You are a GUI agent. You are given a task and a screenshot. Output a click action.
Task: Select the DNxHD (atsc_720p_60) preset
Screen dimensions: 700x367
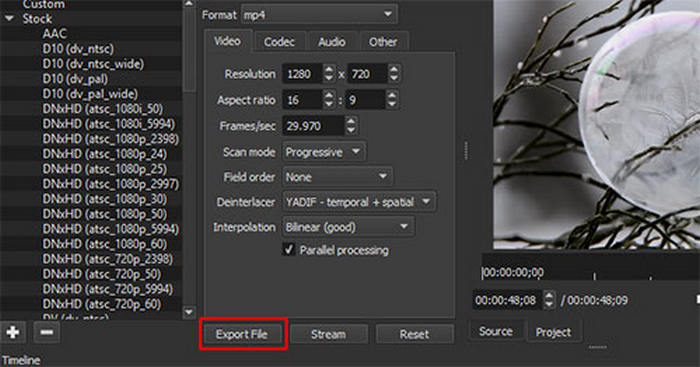pos(101,304)
